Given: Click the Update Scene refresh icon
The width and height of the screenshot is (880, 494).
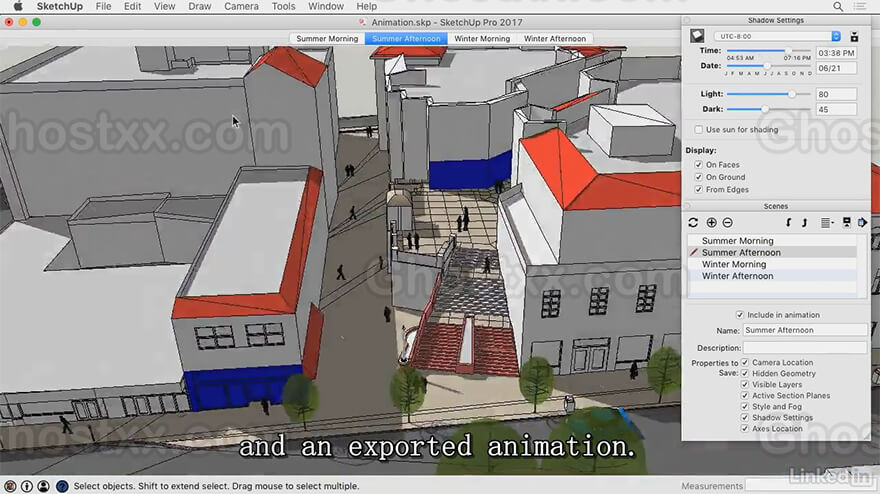Looking at the screenshot, I should click(x=693, y=223).
